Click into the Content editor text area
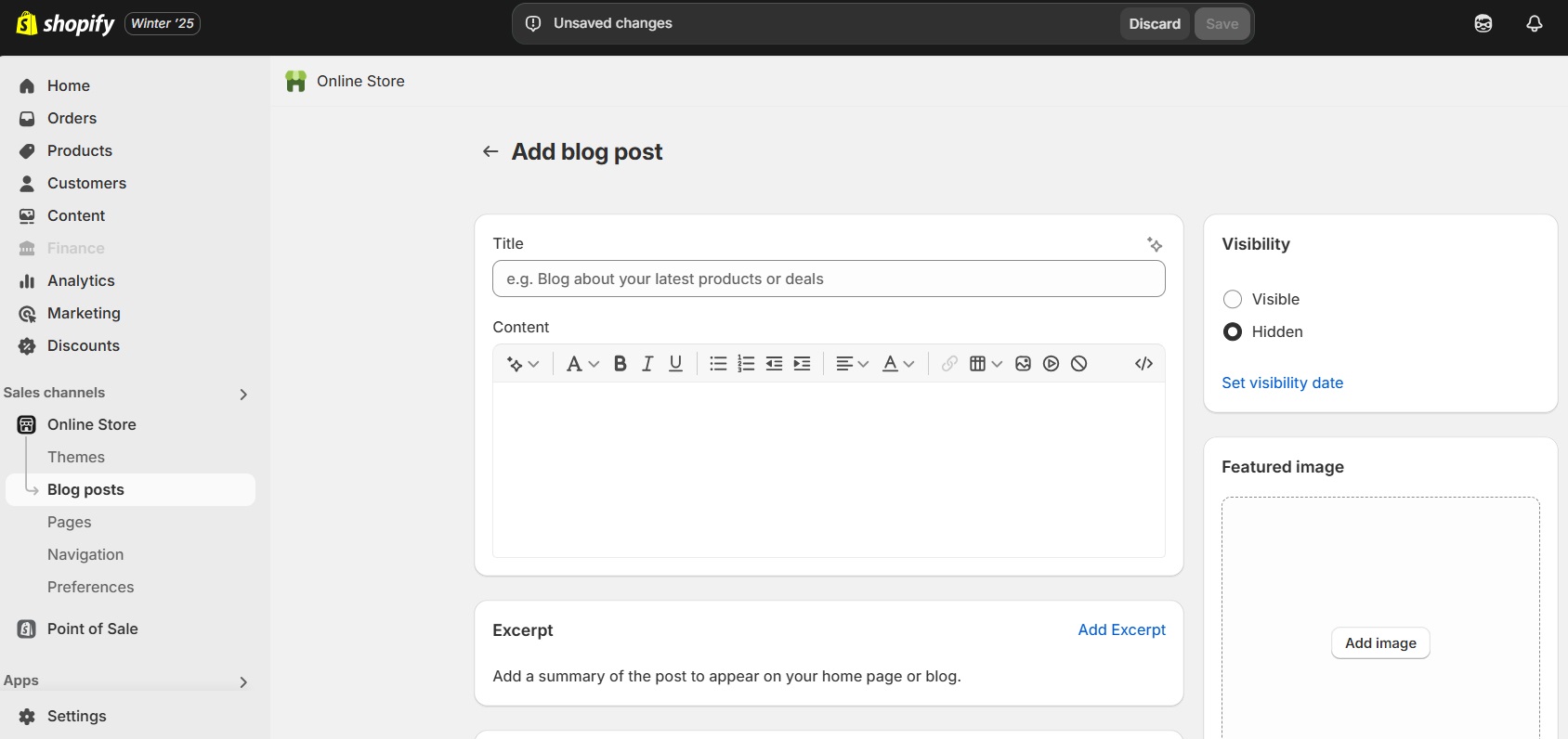 pyautogui.click(x=829, y=470)
